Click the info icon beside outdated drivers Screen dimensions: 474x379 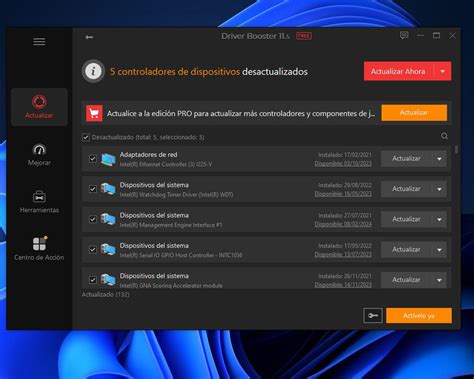(x=93, y=71)
